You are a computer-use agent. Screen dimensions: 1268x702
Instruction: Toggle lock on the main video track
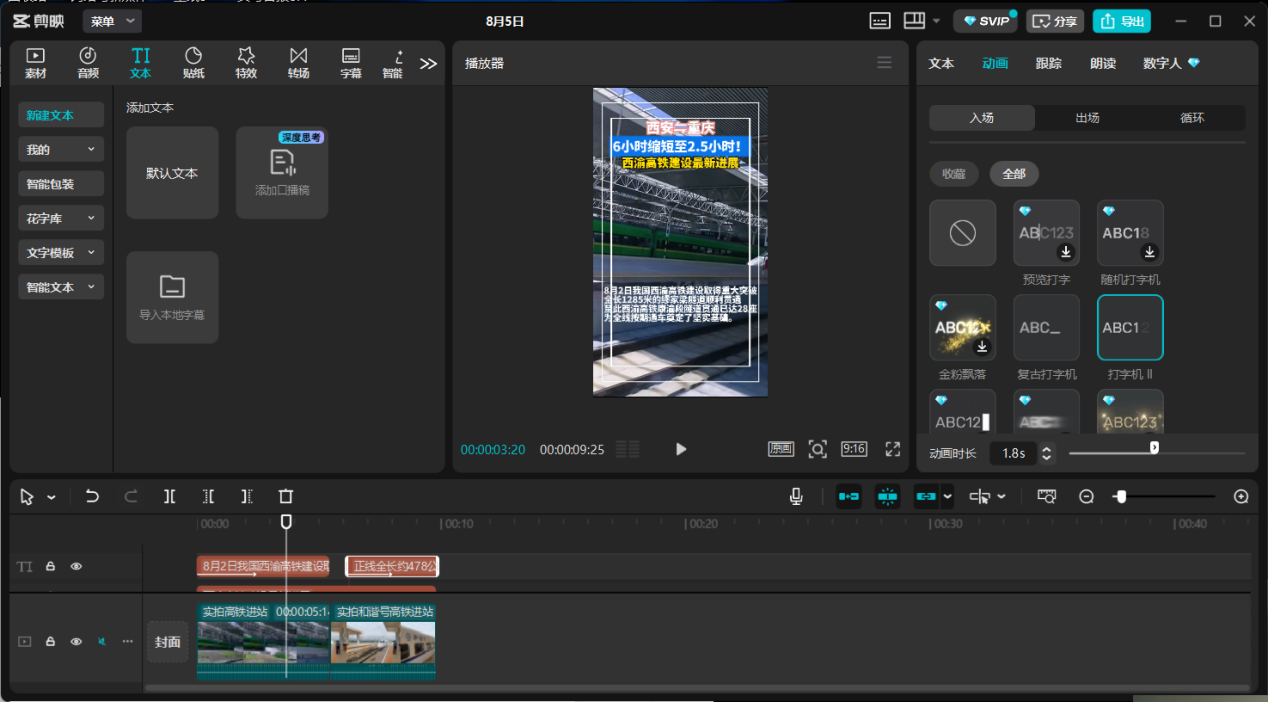click(50, 641)
